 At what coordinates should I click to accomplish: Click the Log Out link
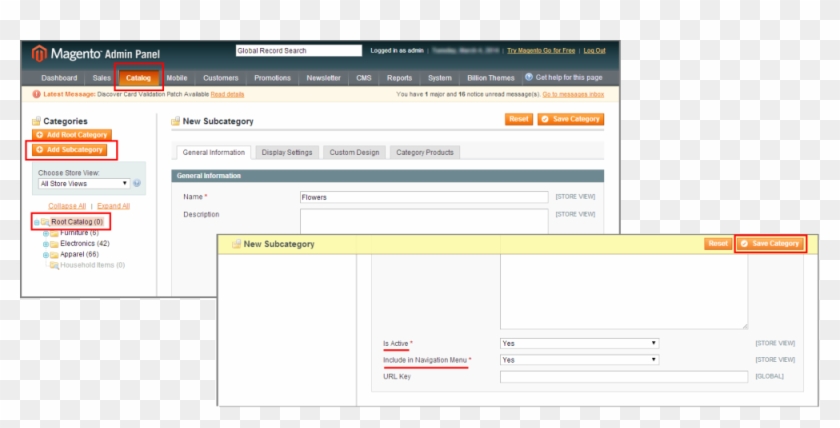click(595, 51)
